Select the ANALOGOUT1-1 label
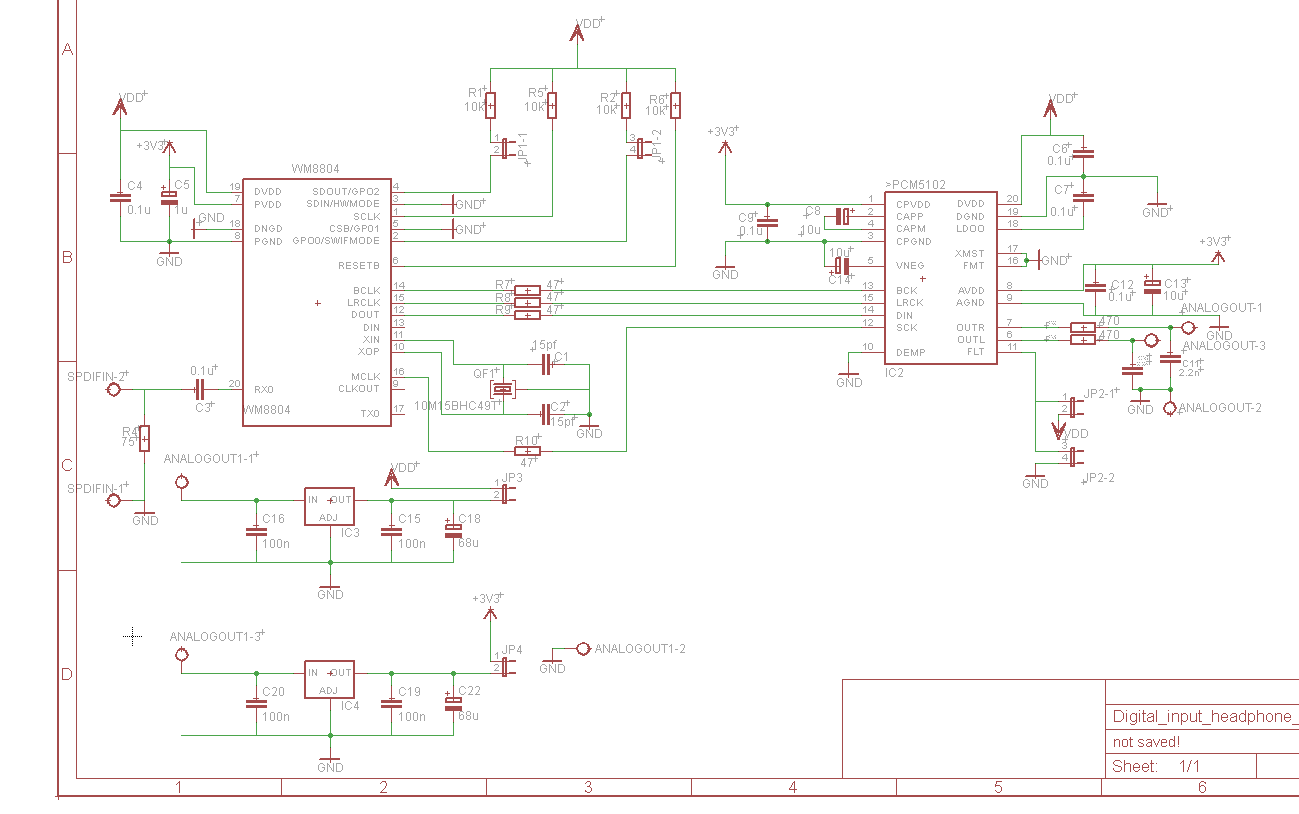1299x814 pixels. (211, 457)
